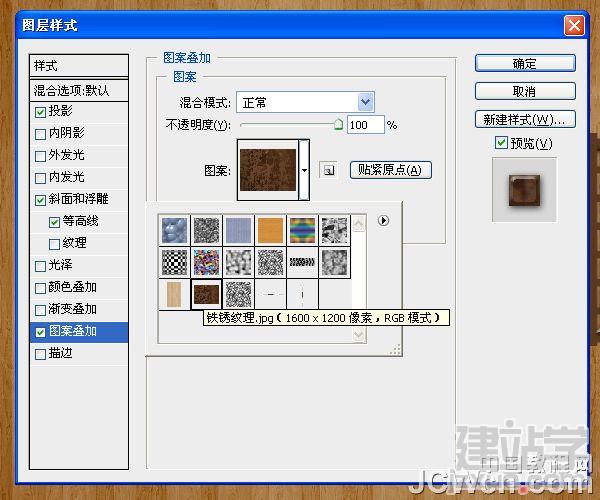The width and height of the screenshot is (600, 500).
Task: Enable the 内阴影 inner shadow checkbox
Action: 40,134
